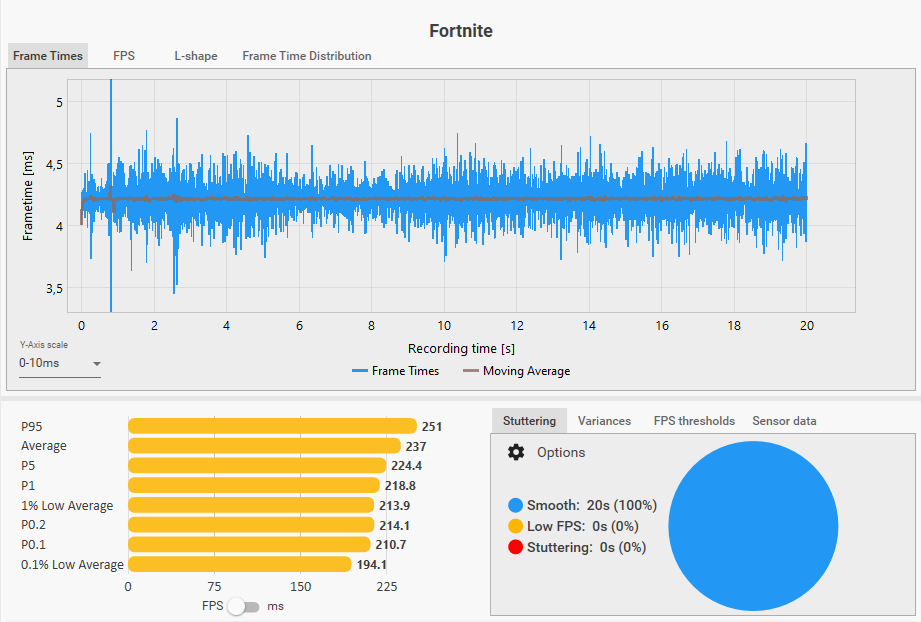The width and height of the screenshot is (921, 622).
Task: Click the Fortnite title text
Action: 460,31
